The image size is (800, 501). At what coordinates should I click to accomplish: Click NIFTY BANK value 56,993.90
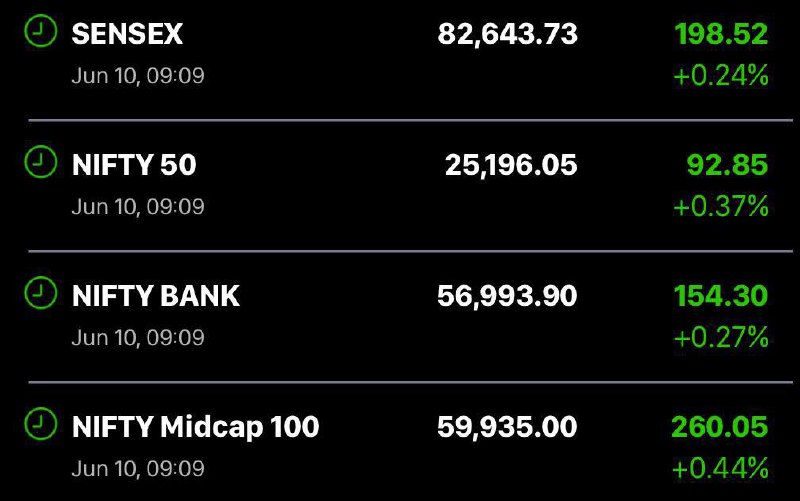[x=507, y=296]
